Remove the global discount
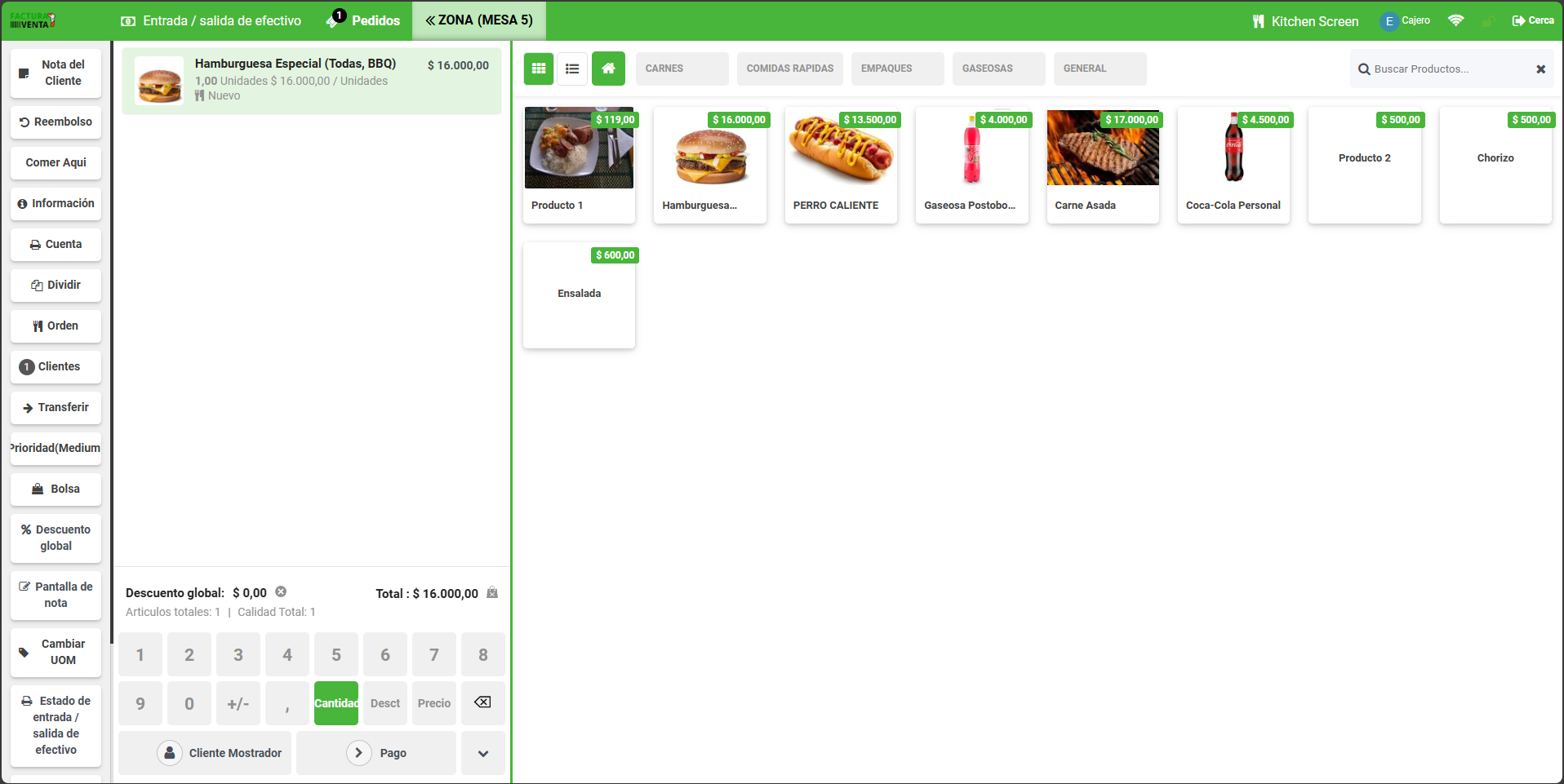The height and width of the screenshot is (784, 1564). click(281, 592)
